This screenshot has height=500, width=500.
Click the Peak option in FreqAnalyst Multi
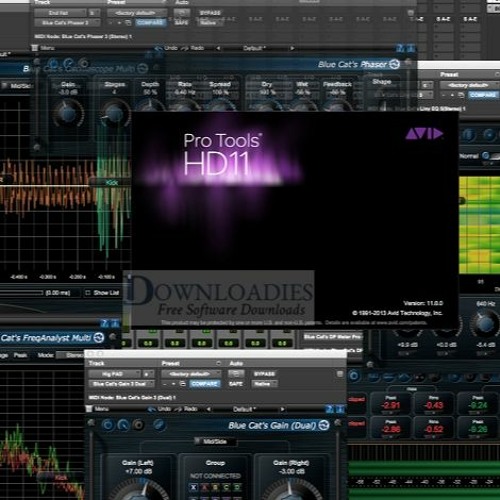(x=20, y=355)
